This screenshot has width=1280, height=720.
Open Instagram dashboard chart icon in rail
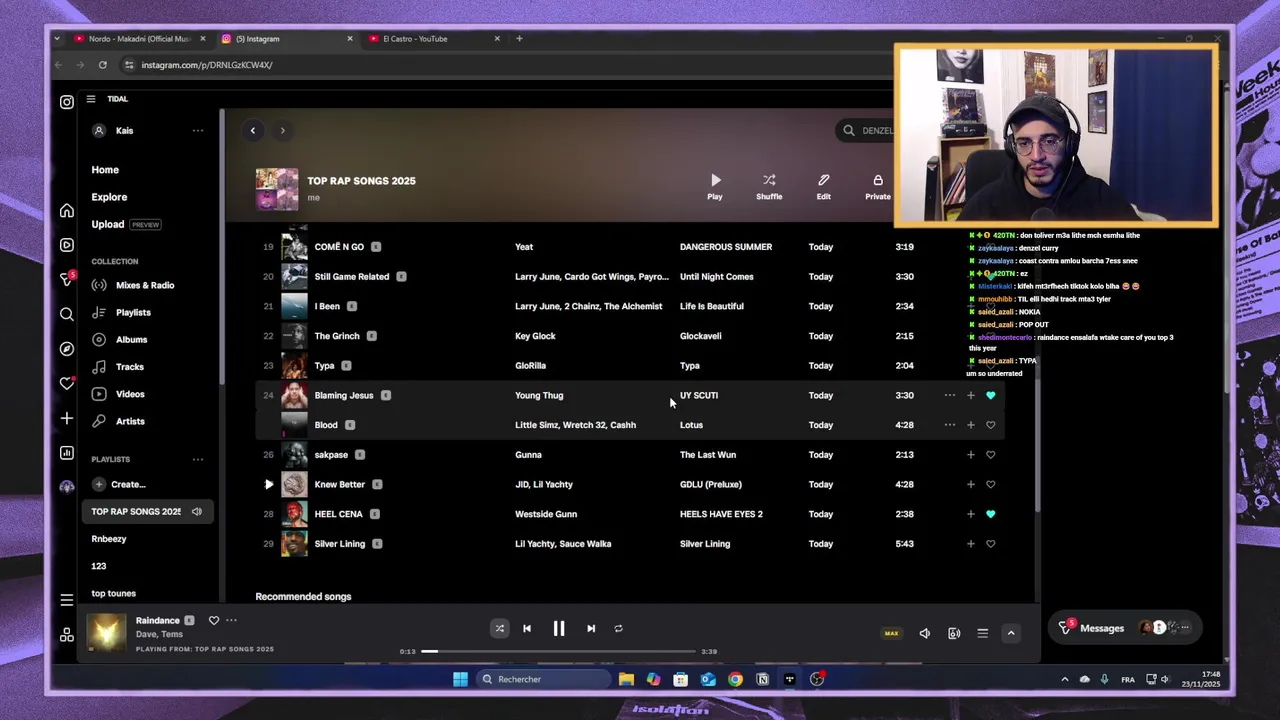[67, 453]
